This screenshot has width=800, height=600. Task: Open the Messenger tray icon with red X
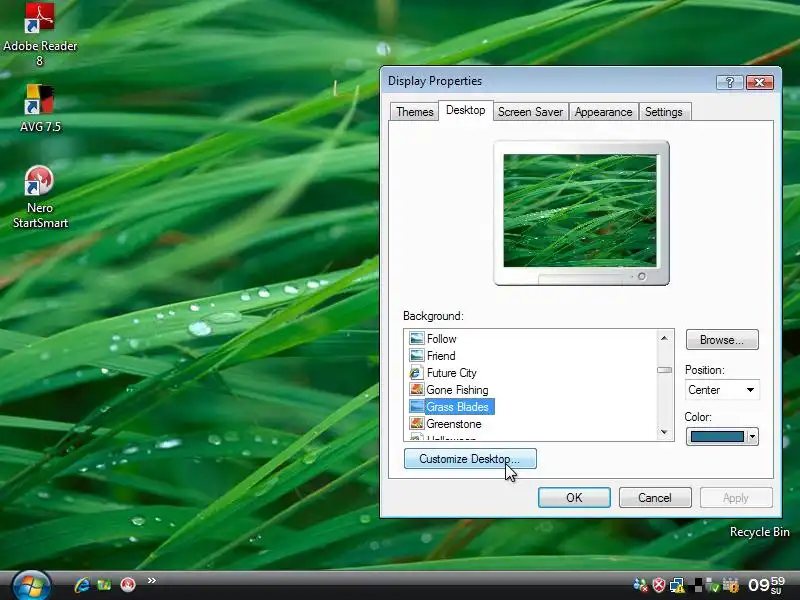[640, 585]
